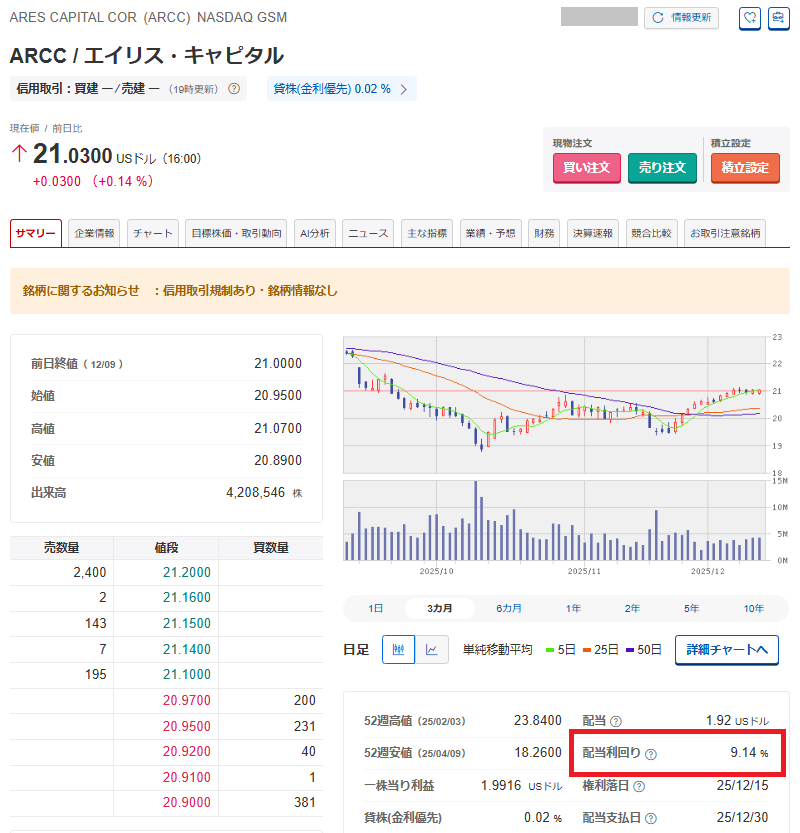Switch to the 企業情報 tab
Image resolution: width=800 pixels, height=833 pixels.
coord(95,233)
